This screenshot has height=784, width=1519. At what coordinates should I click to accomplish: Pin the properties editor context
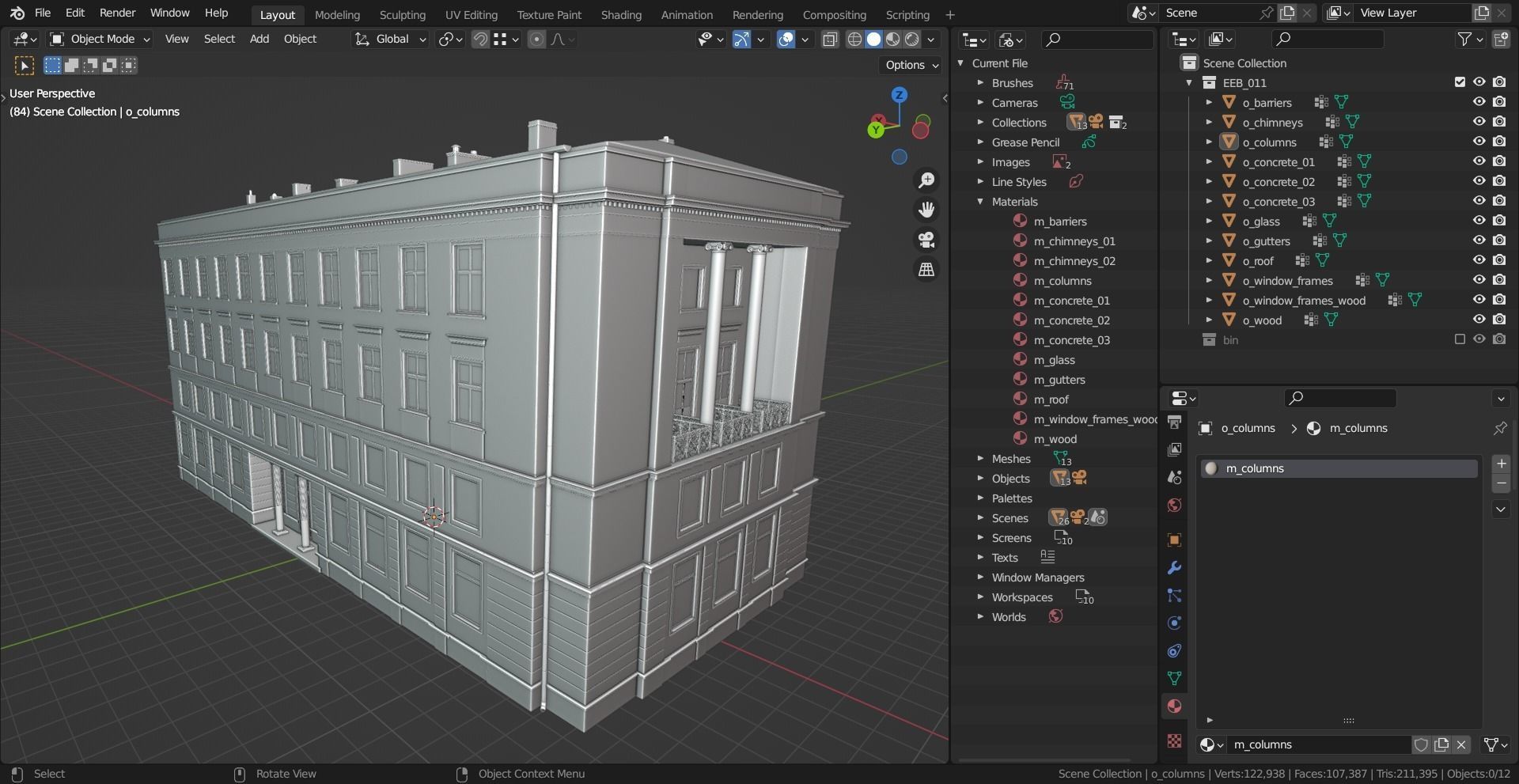[1500, 428]
